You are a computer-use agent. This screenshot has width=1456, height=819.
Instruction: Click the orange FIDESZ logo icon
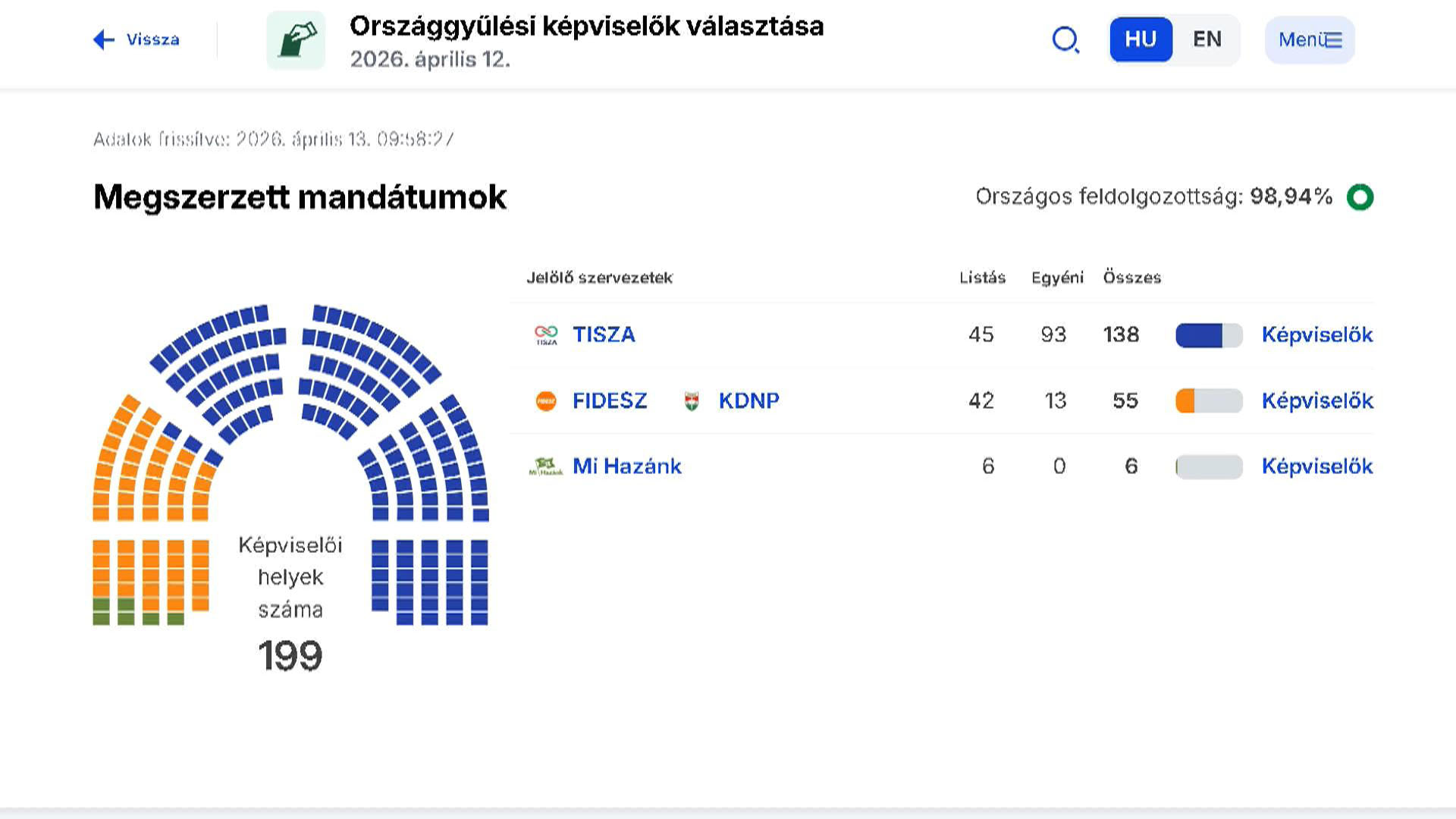click(x=546, y=400)
